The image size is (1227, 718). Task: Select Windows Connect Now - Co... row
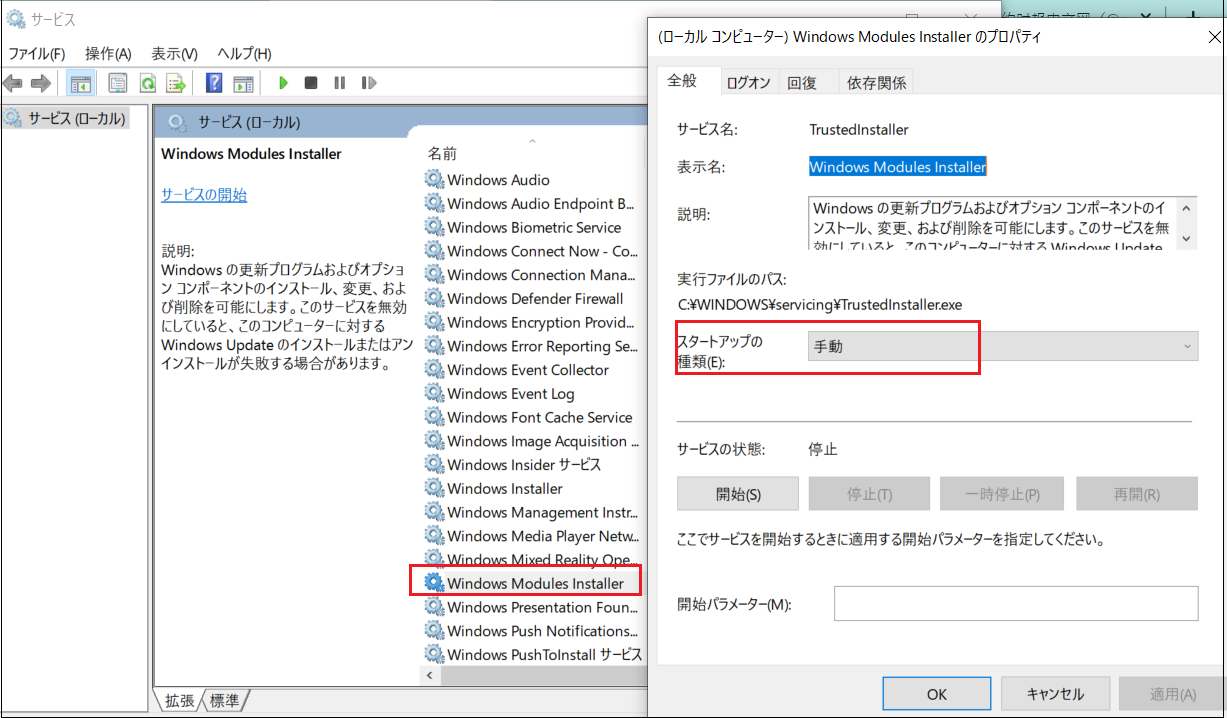[533, 251]
